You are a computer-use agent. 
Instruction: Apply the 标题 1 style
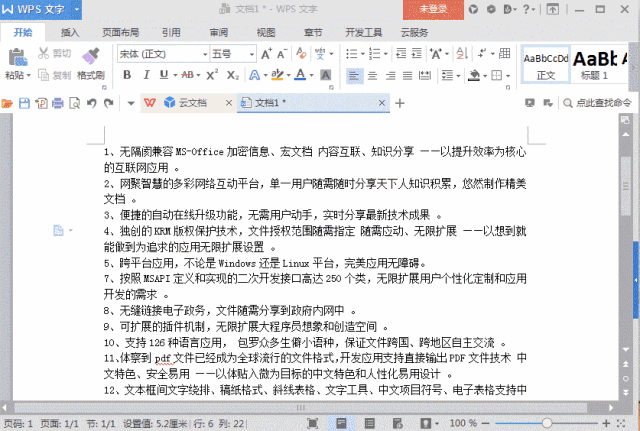[594, 64]
